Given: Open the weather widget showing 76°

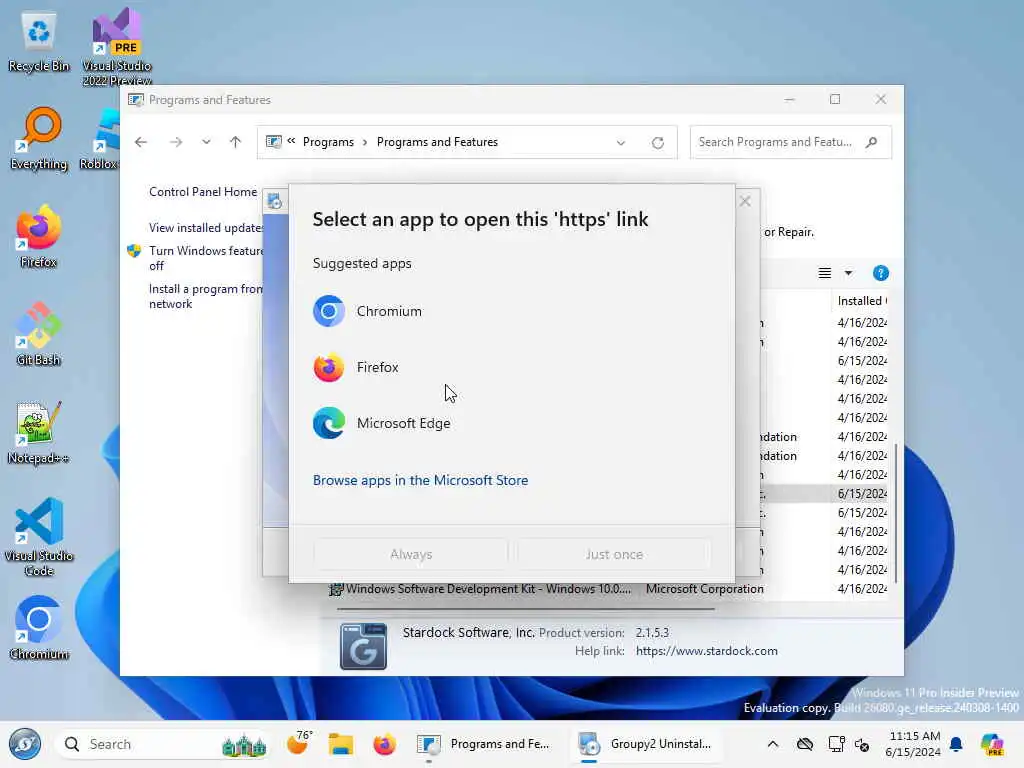Looking at the screenshot, I should point(299,744).
